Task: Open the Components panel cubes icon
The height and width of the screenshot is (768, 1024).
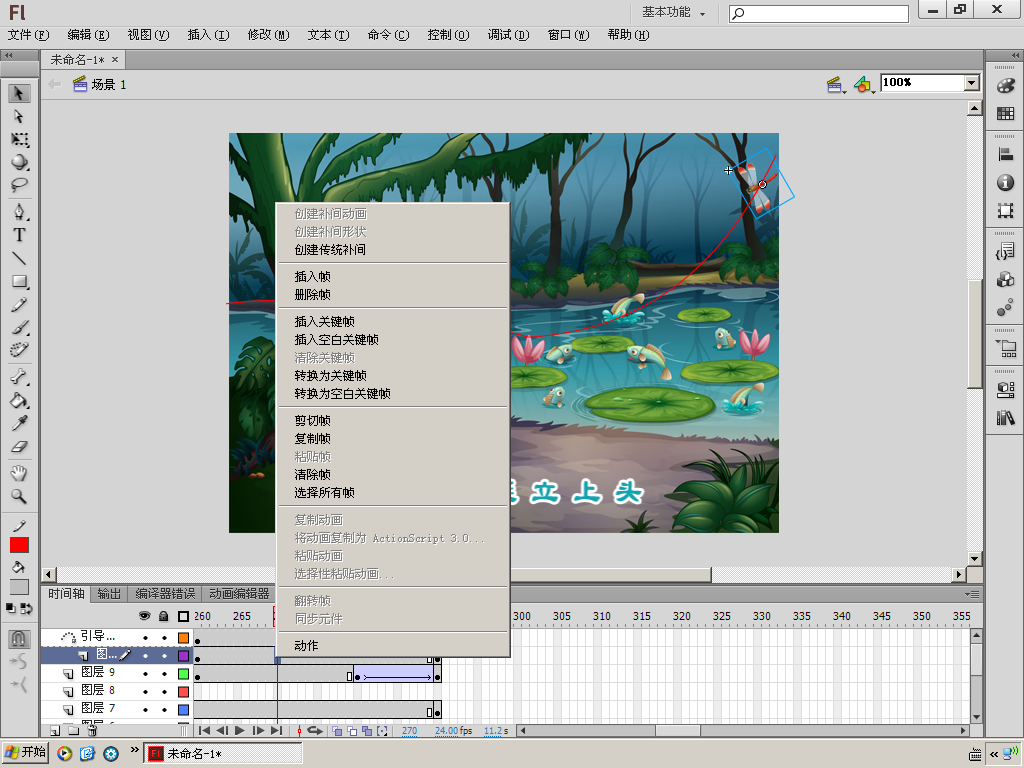Action: click(x=1006, y=280)
